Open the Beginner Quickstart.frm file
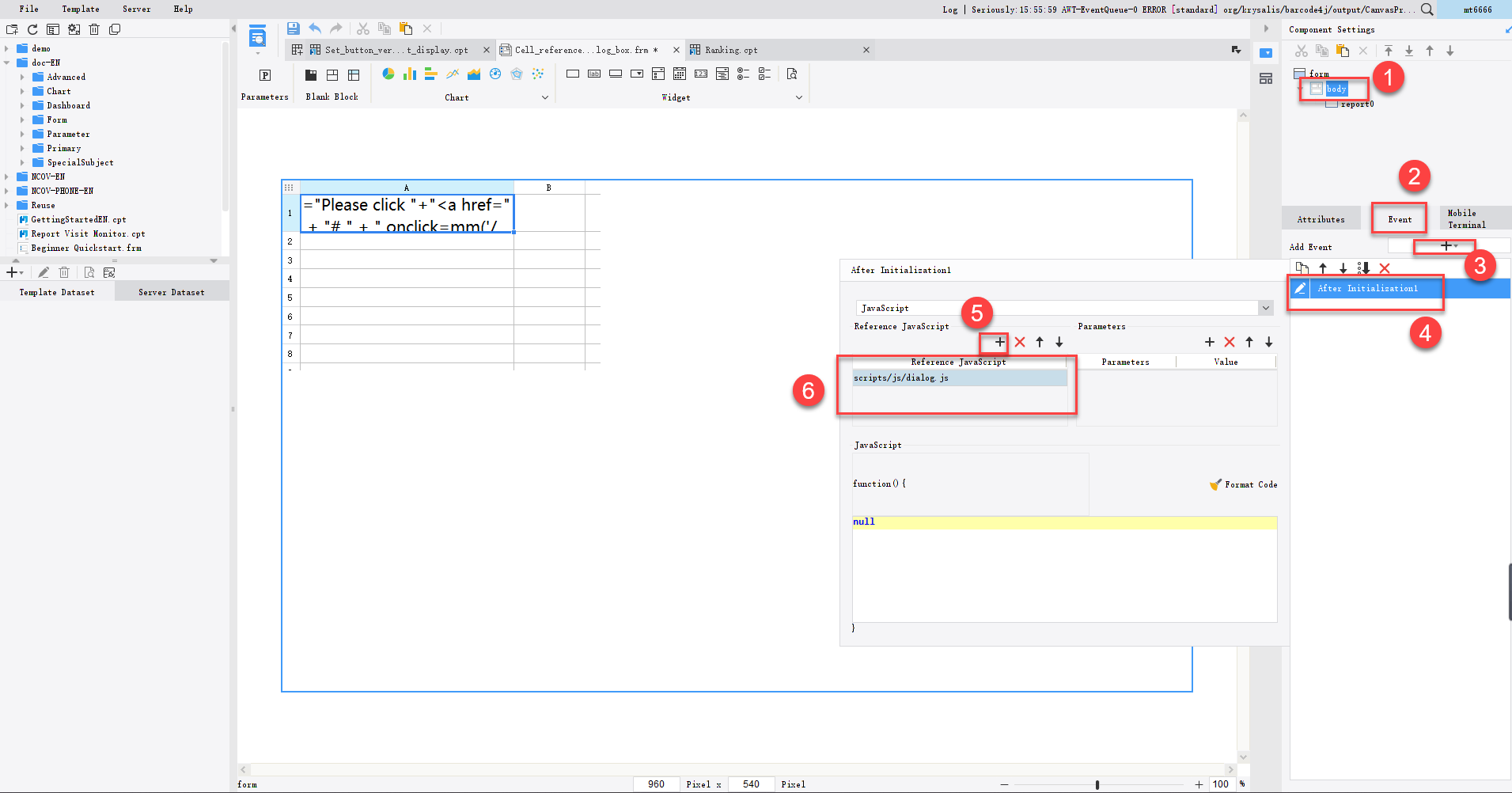This screenshot has height=793, width=1512. (x=86, y=248)
